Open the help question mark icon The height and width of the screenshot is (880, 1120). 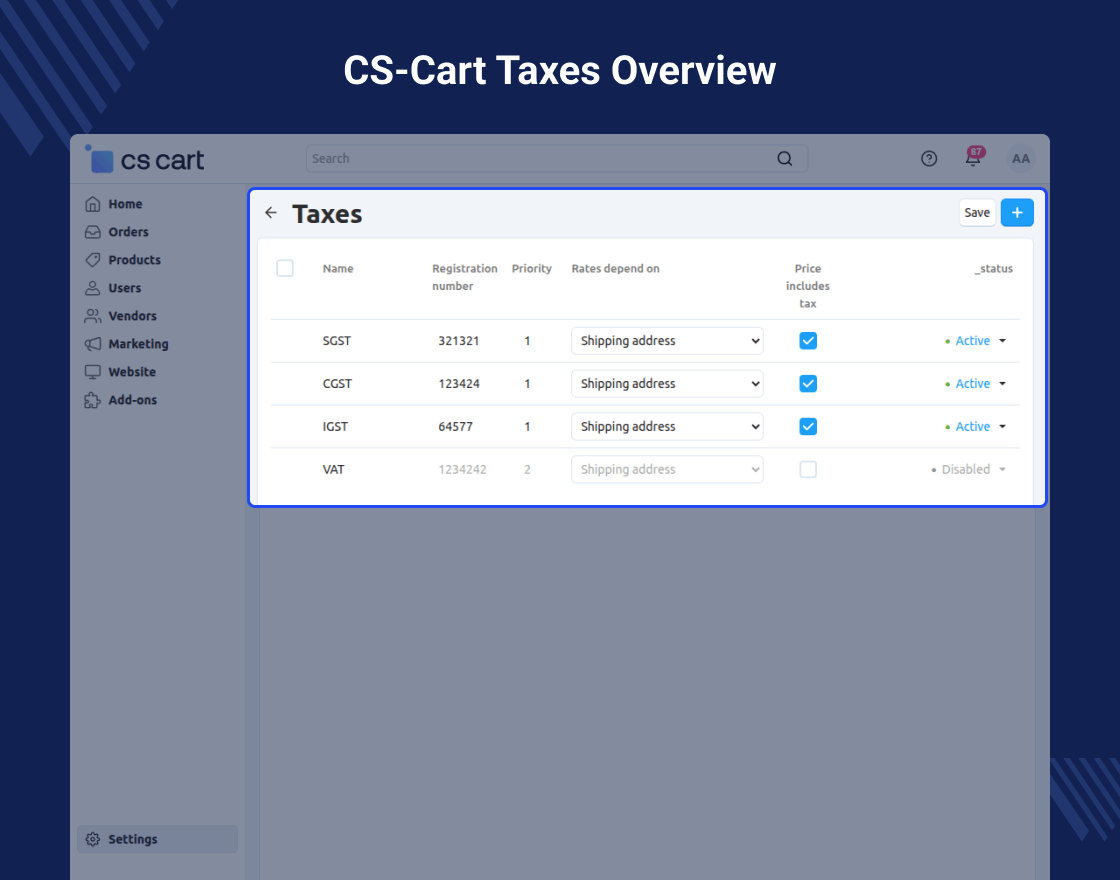pyautogui.click(x=929, y=159)
